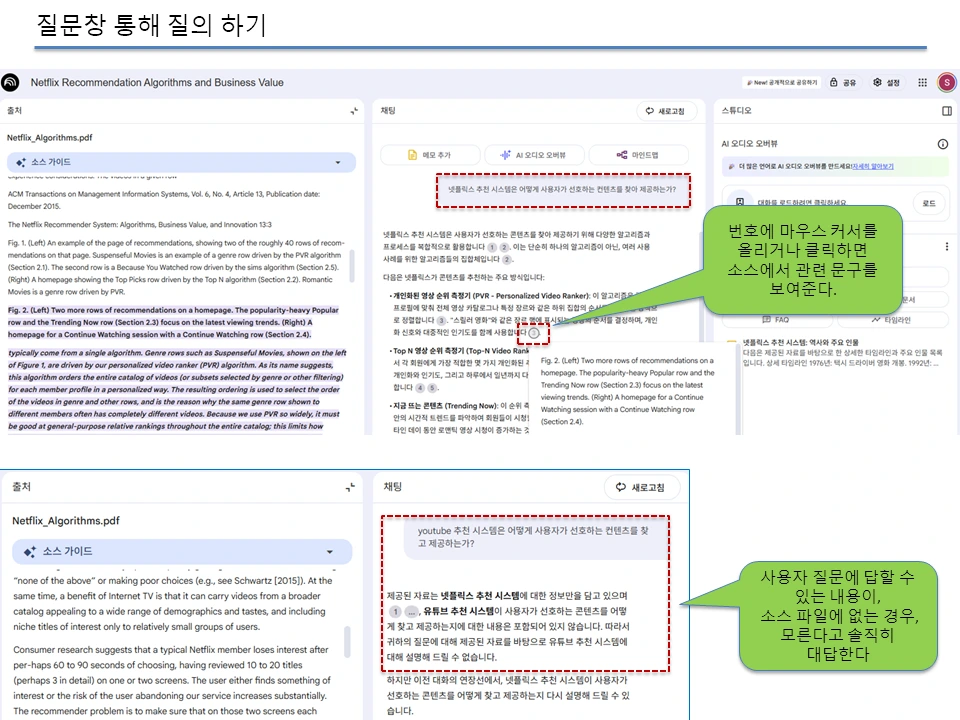Click the question bubble starting youtube 추천 시스템은
The width and height of the screenshot is (960, 720).
536,538
